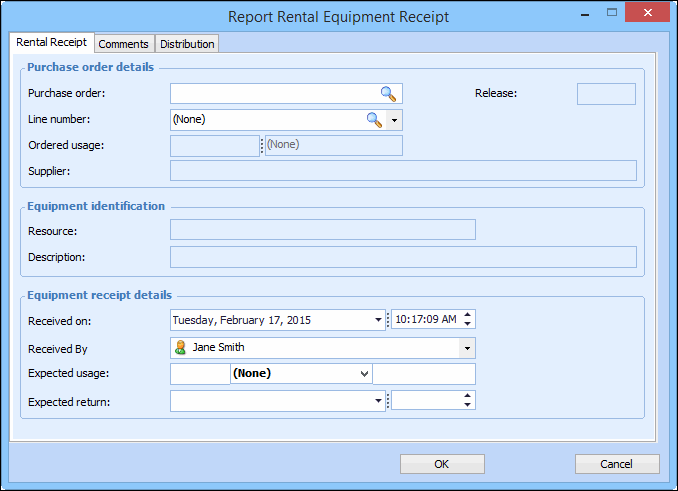The width and height of the screenshot is (678, 491).
Task: Expand the Line number dropdown arrow
Action: [395, 120]
